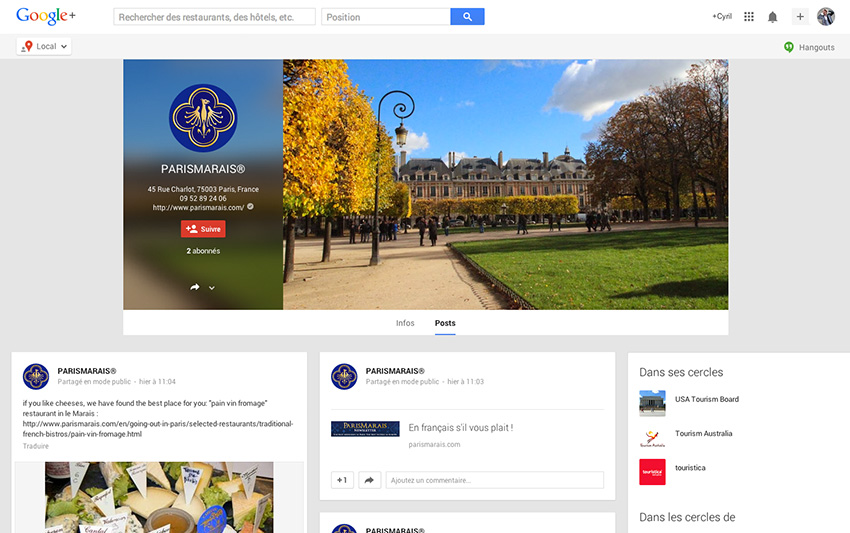Share the PARISMARAIS page with arrow icon
Viewport: 850px width, 533px height.
(x=195, y=287)
